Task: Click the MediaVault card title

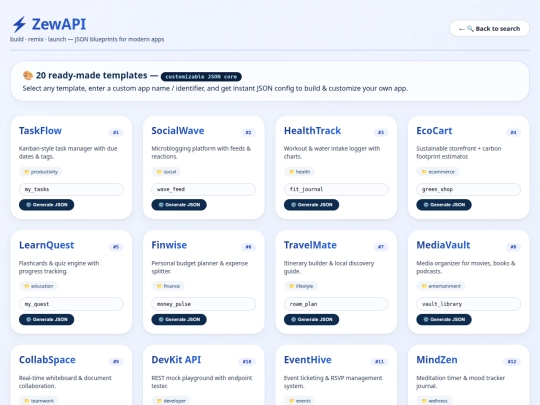Action: pyautogui.click(x=443, y=245)
